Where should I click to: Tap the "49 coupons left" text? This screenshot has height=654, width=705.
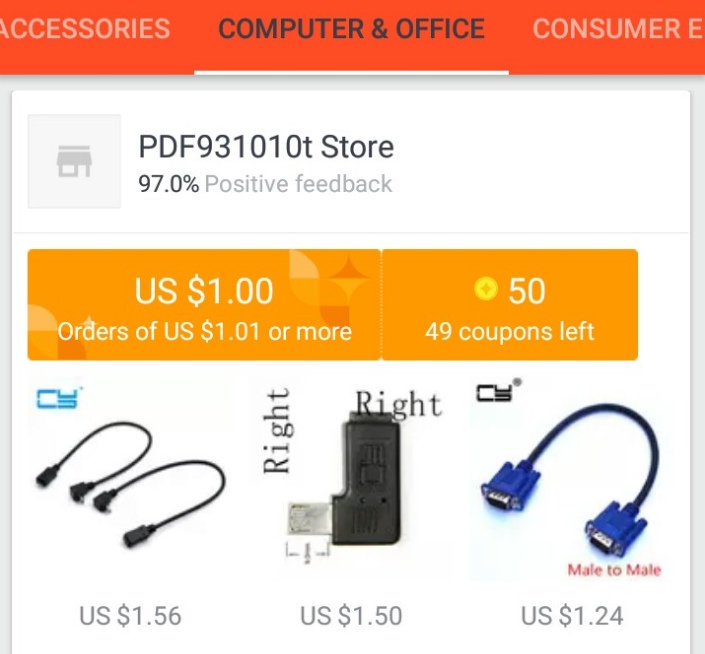tap(510, 332)
